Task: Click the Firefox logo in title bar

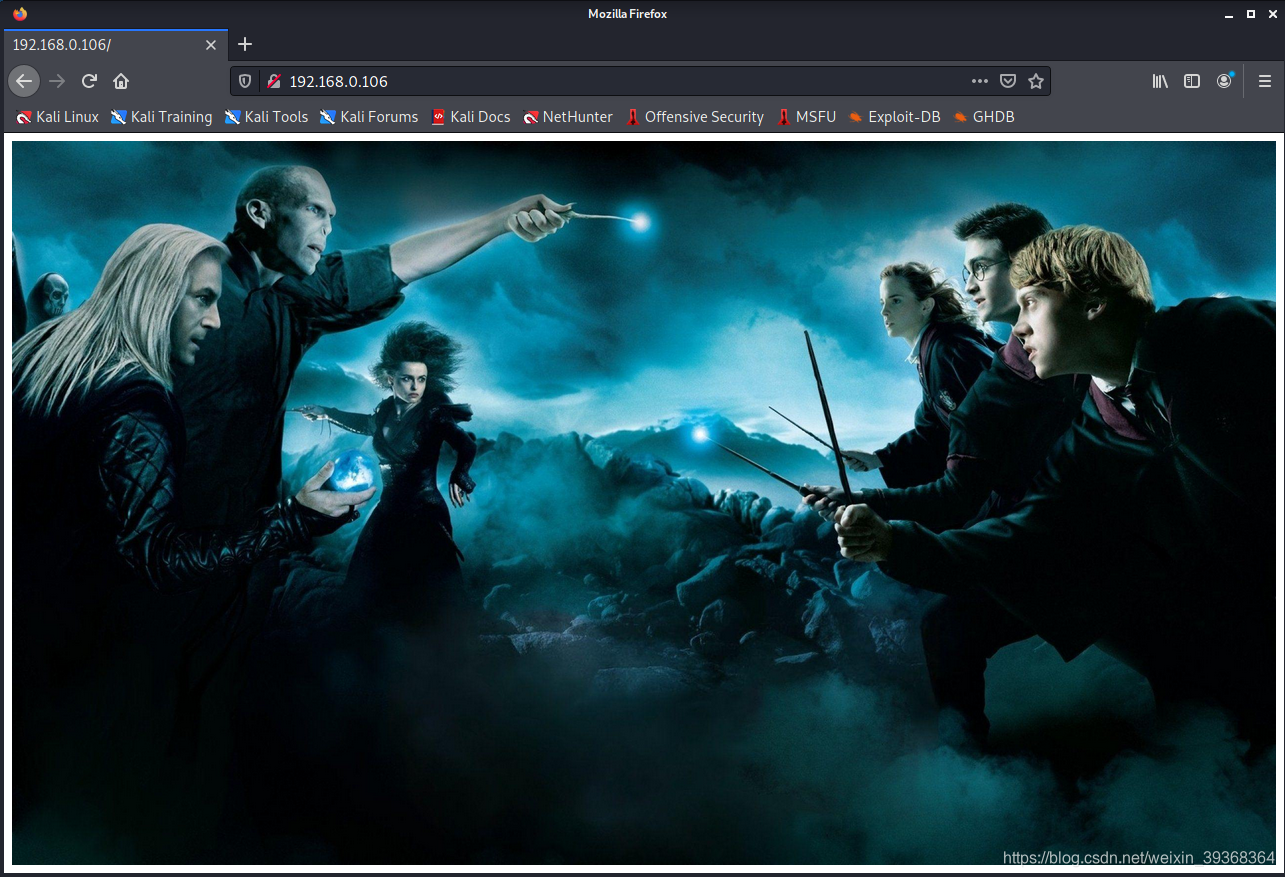Action: coord(20,14)
